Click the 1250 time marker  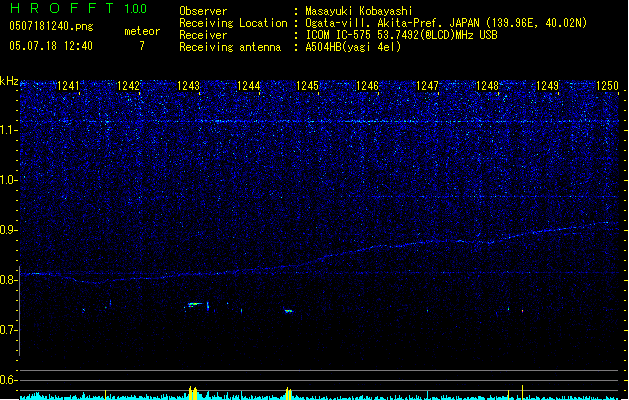[607, 86]
